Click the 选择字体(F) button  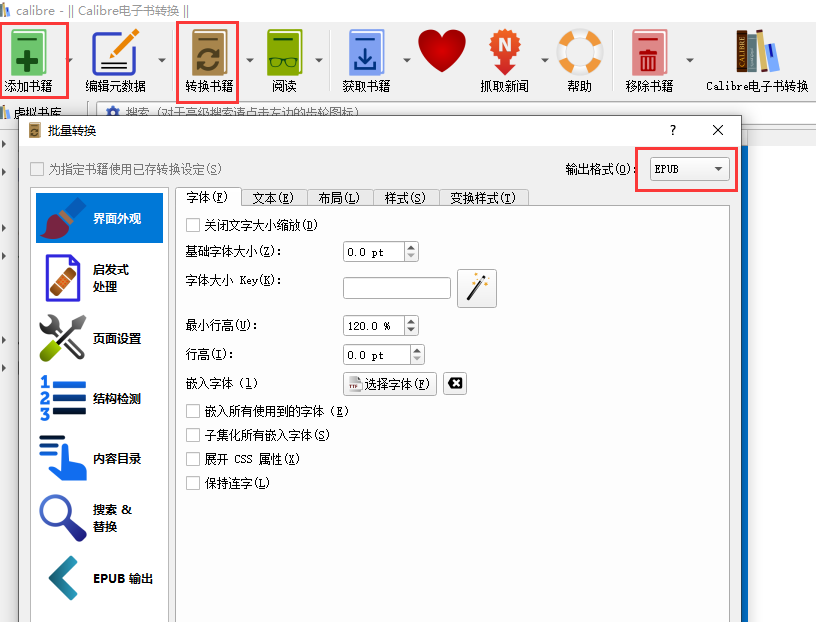point(390,384)
